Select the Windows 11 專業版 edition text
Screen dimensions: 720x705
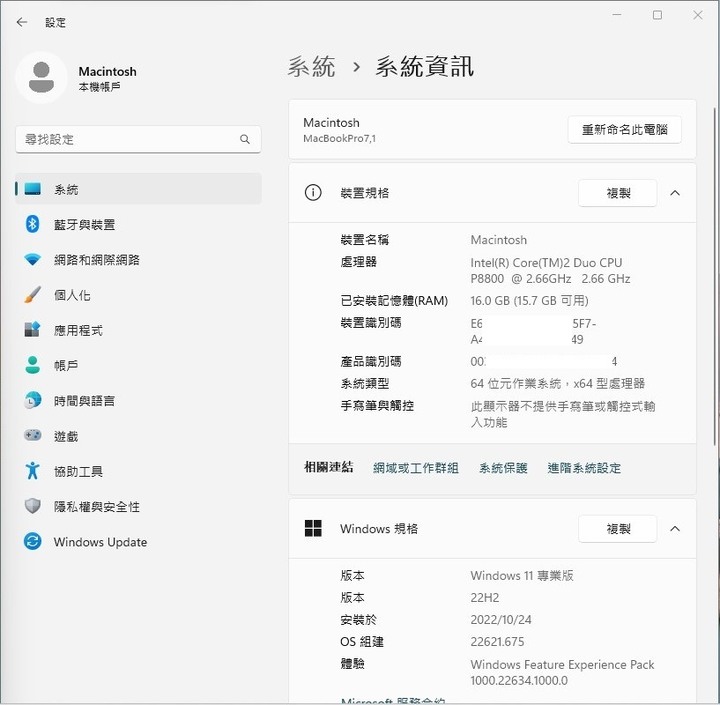(522, 575)
